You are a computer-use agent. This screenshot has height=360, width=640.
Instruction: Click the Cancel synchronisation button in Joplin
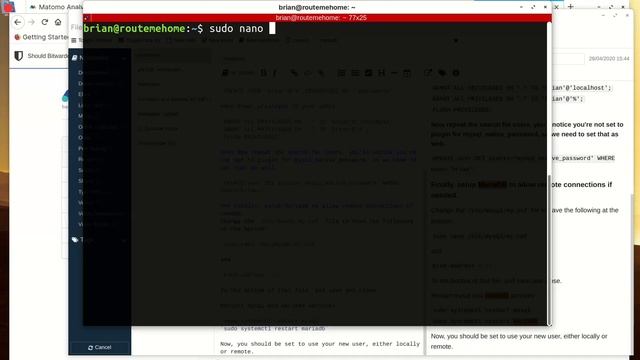coord(100,347)
